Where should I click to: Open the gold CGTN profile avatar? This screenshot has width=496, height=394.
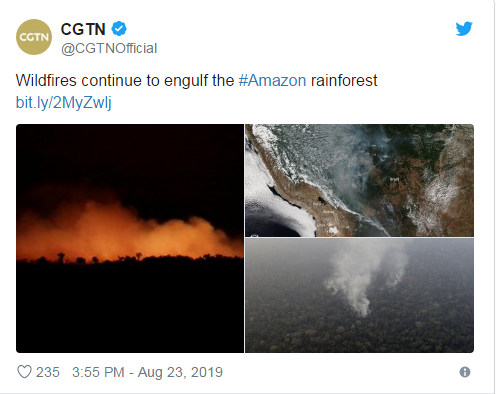(x=34, y=37)
